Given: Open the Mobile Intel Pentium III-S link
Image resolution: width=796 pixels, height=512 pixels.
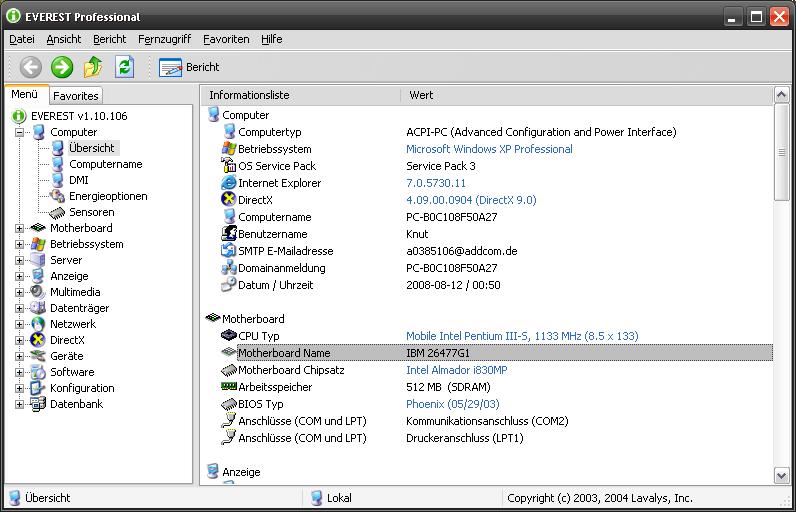Looking at the screenshot, I should [x=522, y=336].
